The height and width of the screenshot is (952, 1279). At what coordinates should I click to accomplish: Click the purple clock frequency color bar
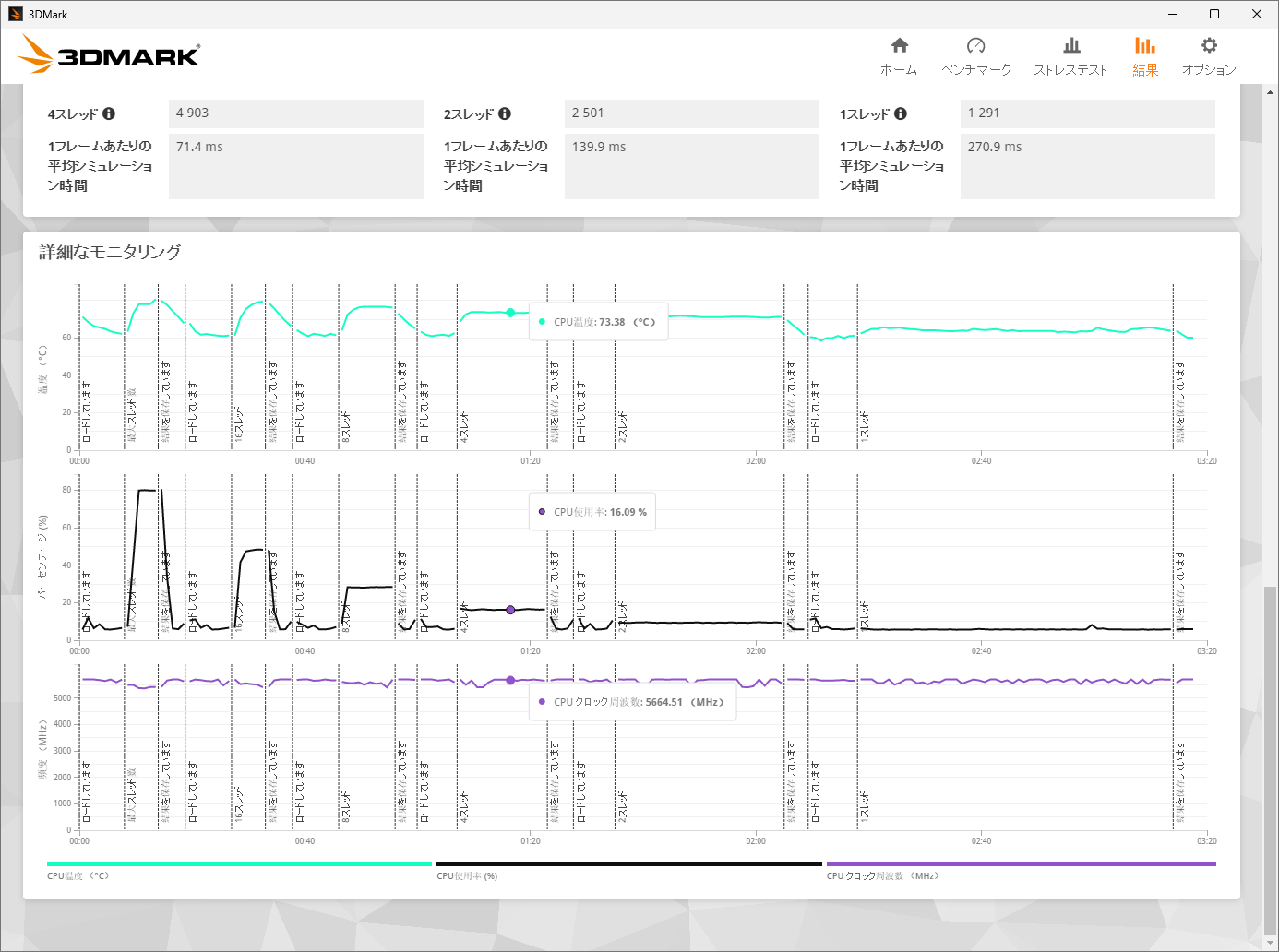1021,863
